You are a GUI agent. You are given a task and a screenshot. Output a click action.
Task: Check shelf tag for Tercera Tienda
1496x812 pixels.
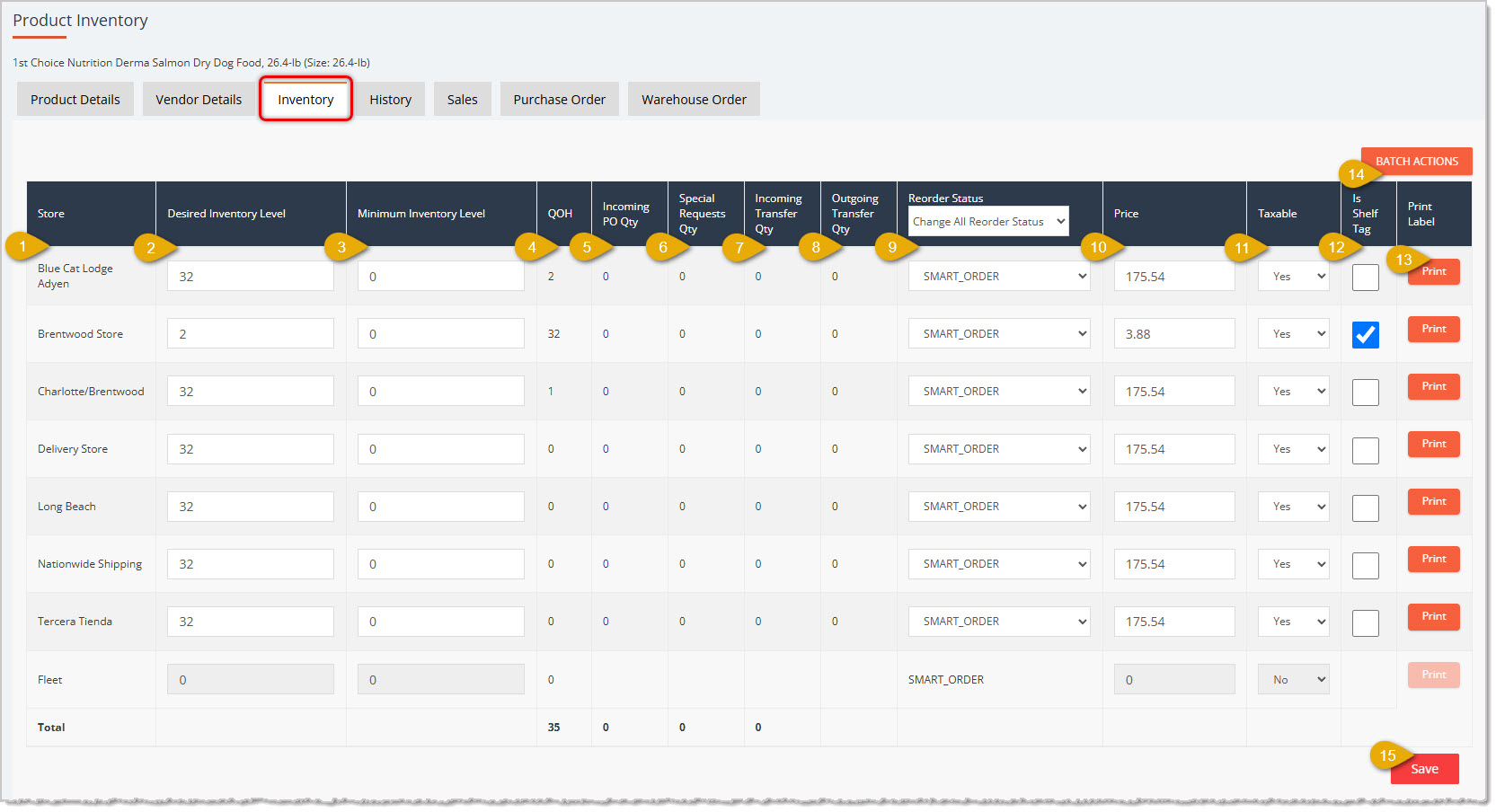tap(1366, 622)
